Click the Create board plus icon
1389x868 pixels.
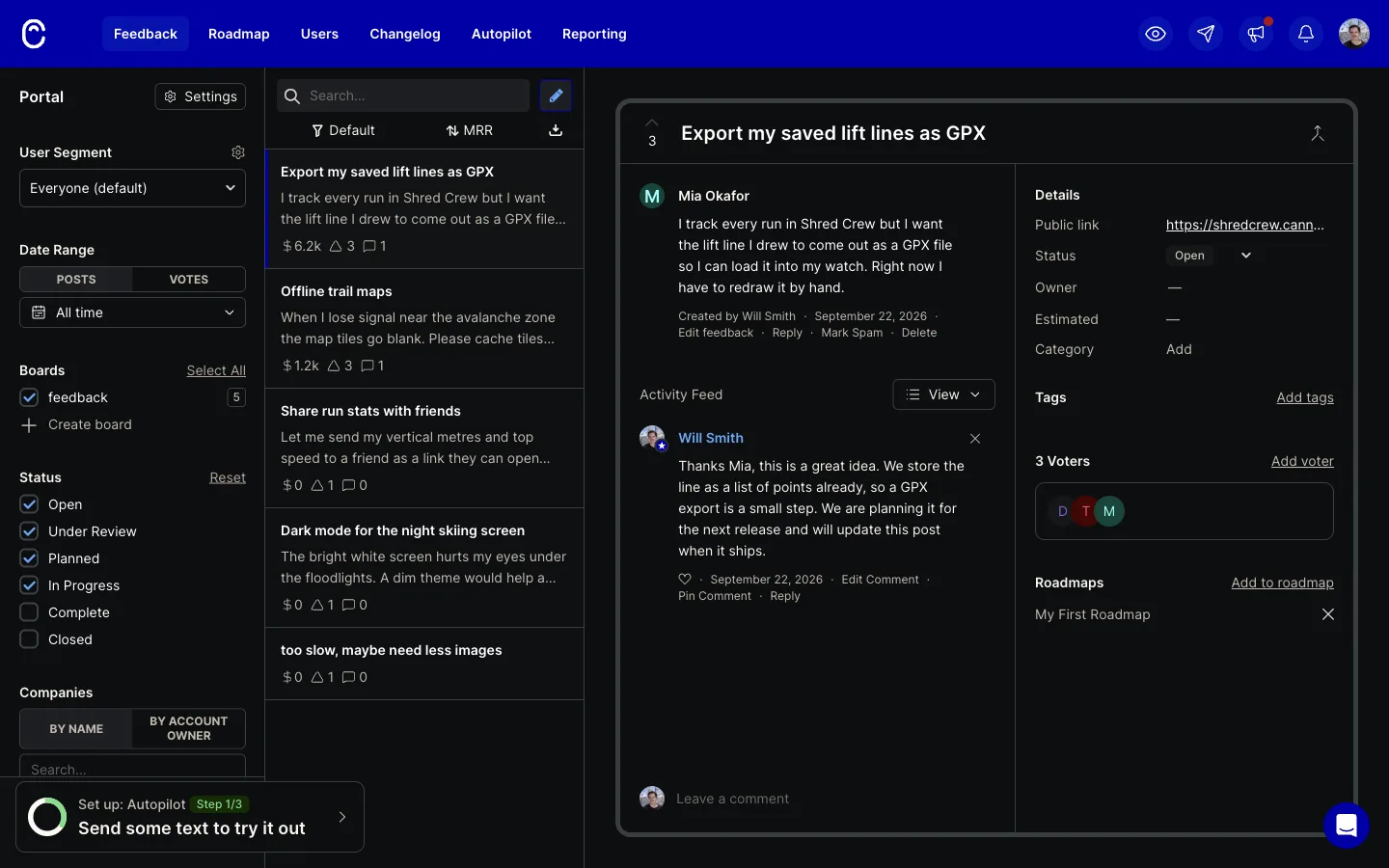29,425
